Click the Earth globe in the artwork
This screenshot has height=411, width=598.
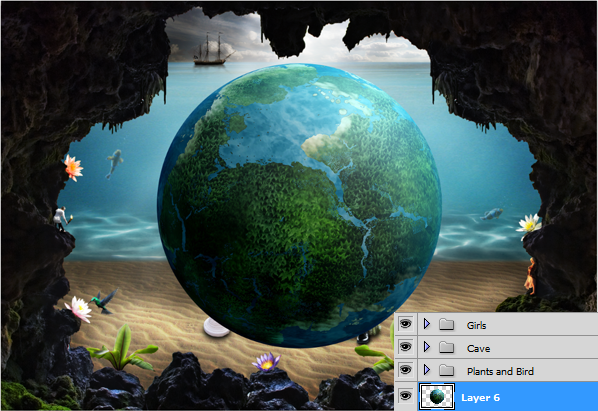[300, 205]
